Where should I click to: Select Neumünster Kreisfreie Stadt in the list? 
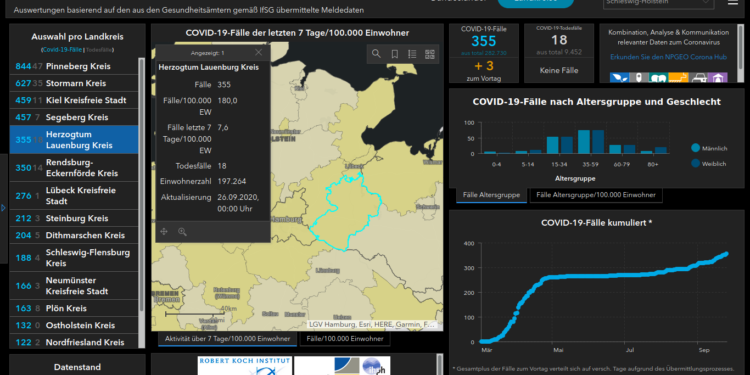[74, 286]
